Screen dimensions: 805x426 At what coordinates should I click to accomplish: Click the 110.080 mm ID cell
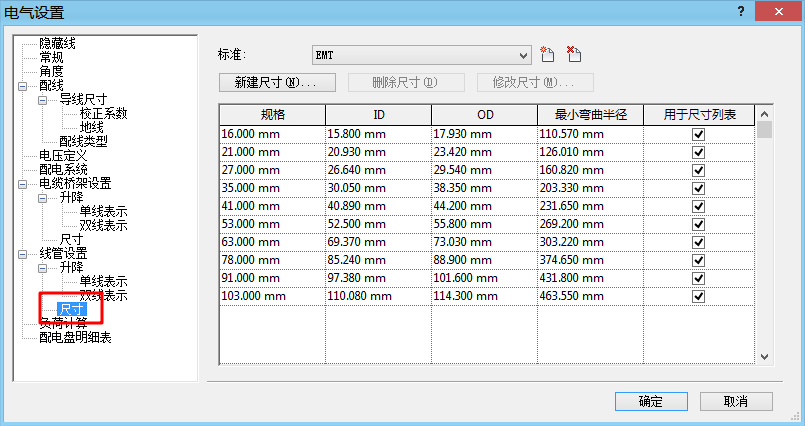[x=379, y=296]
